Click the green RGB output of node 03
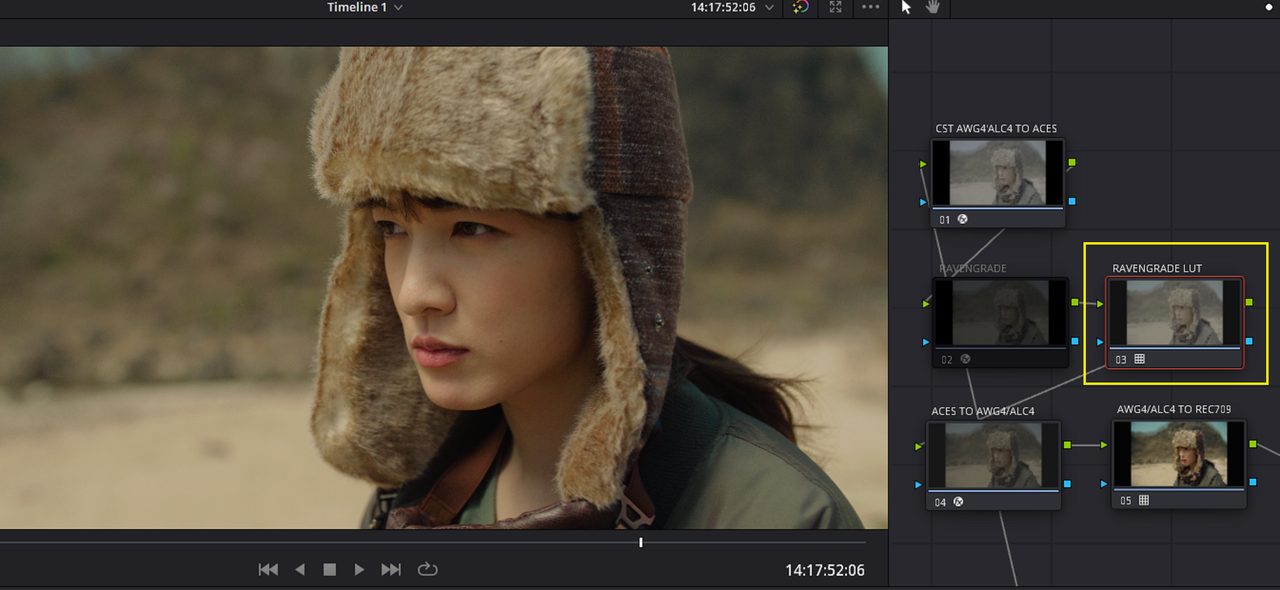The height and width of the screenshot is (590, 1280). tap(1250, 301)
